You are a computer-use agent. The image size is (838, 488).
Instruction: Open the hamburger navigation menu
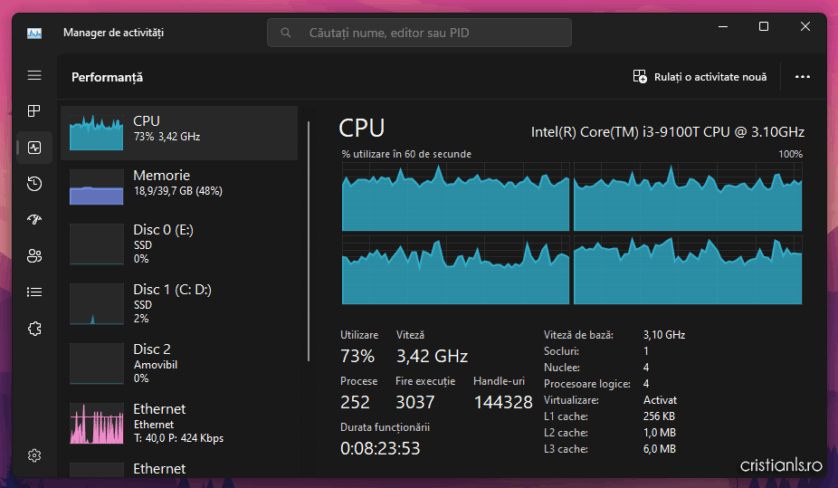click(x=34, y=75)
